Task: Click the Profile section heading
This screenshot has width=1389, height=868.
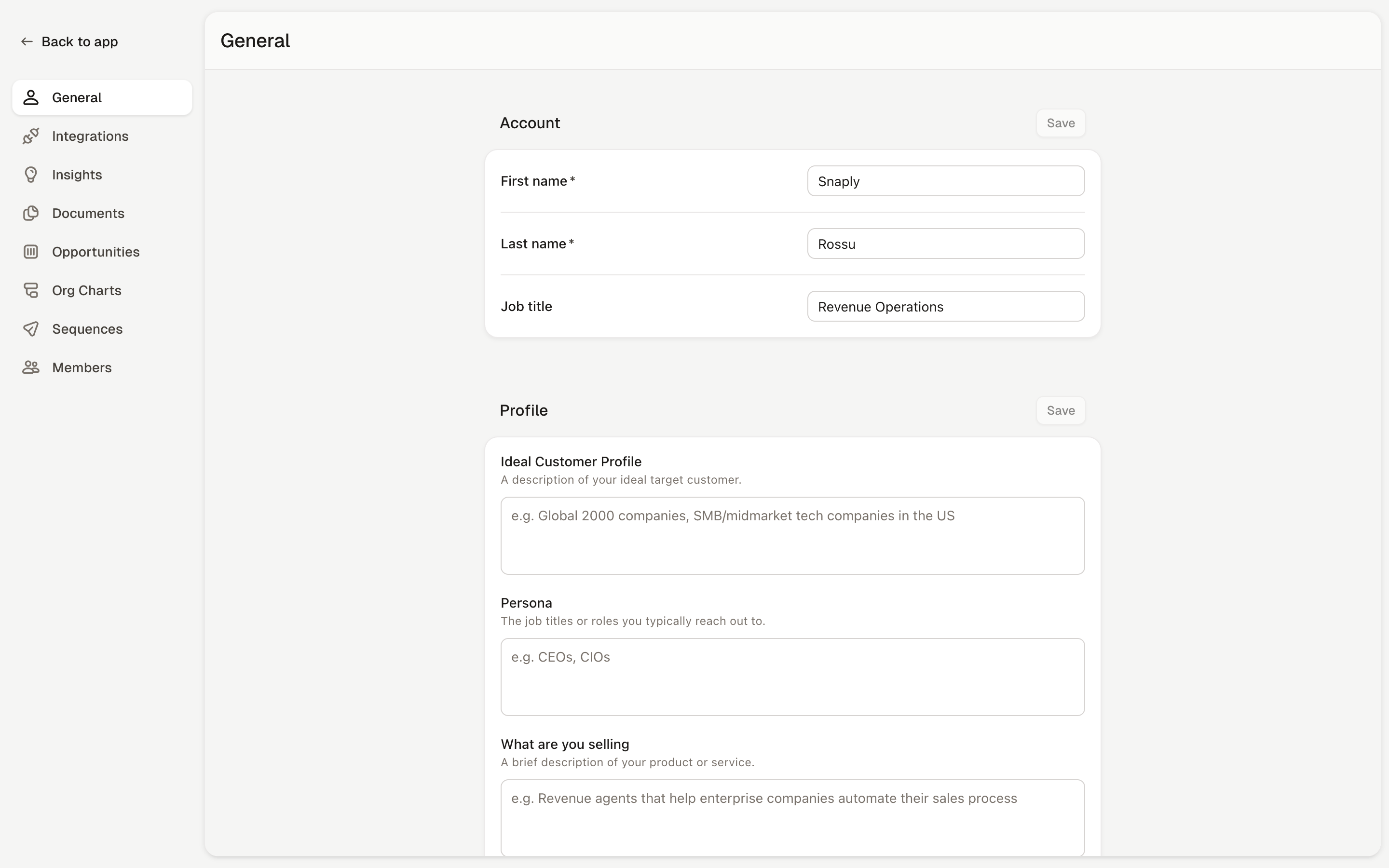Action: click(x=523, y=410)
